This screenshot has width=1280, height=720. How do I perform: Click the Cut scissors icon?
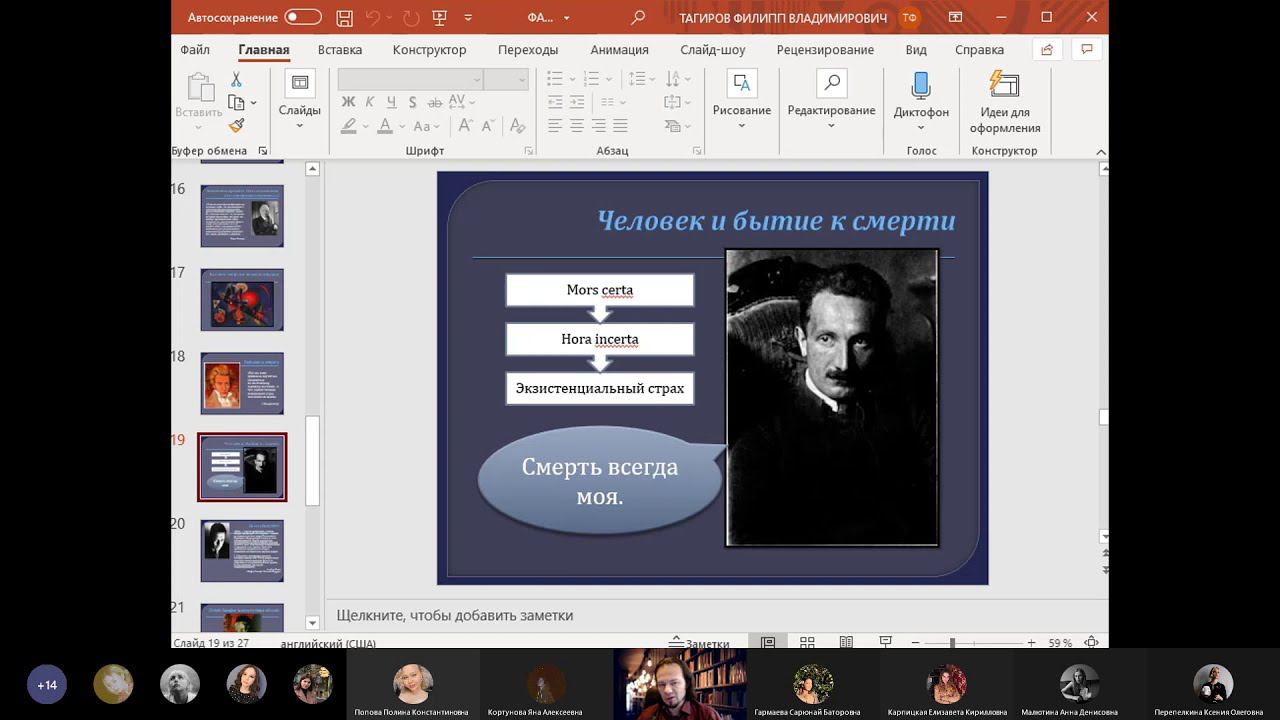coord(236,79)
